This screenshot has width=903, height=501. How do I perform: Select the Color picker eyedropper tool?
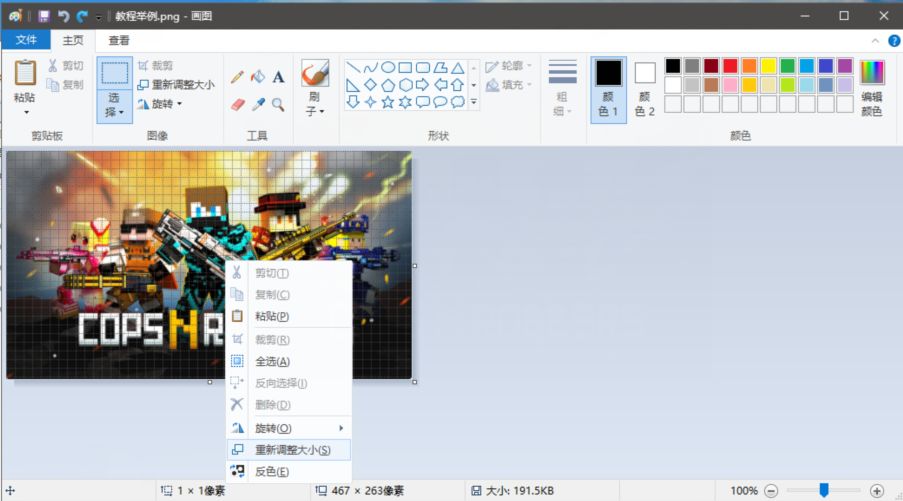tap(258, 104)
